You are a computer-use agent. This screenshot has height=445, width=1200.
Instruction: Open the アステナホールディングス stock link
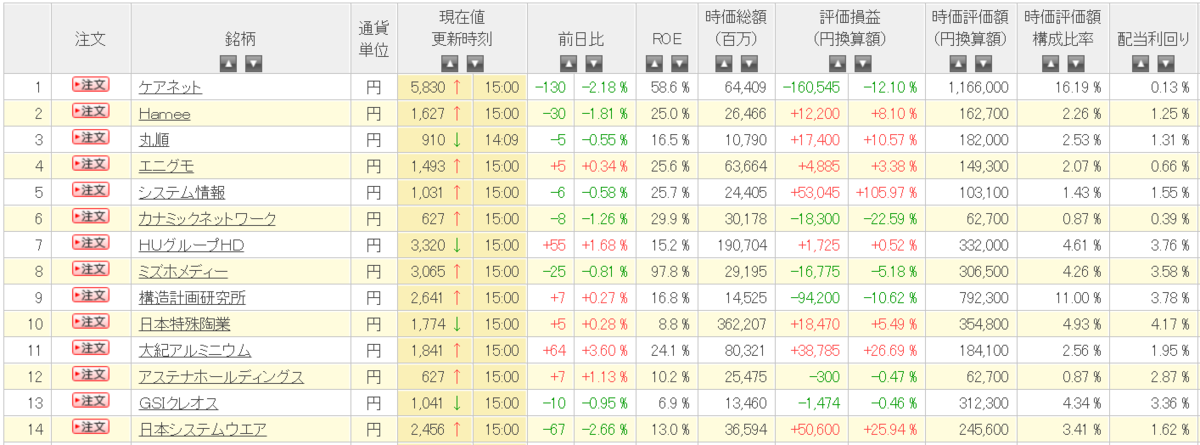[x=221, y=376]
